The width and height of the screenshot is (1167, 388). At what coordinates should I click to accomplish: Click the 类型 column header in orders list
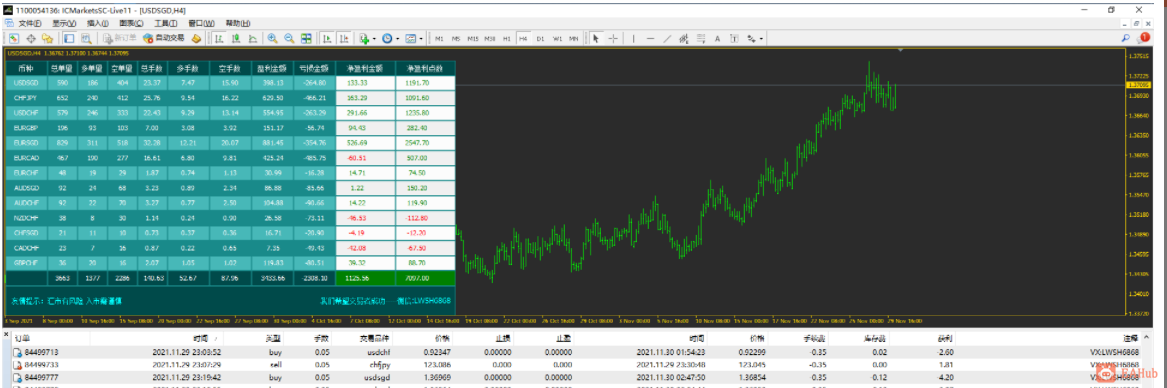(274, 338)
